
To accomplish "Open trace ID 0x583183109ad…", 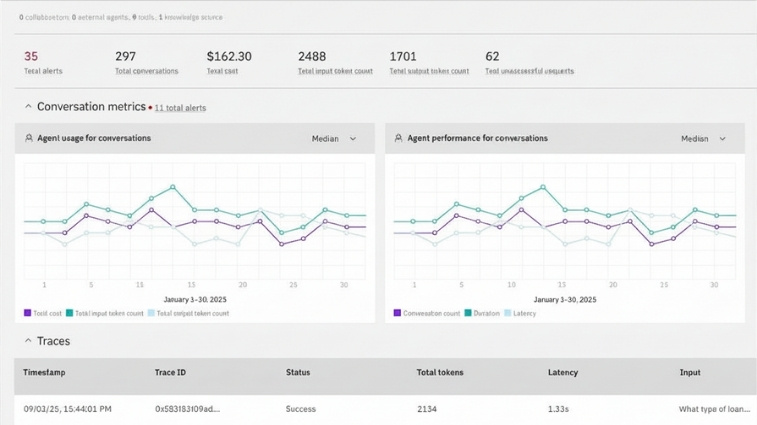I will tap(187, 409).
